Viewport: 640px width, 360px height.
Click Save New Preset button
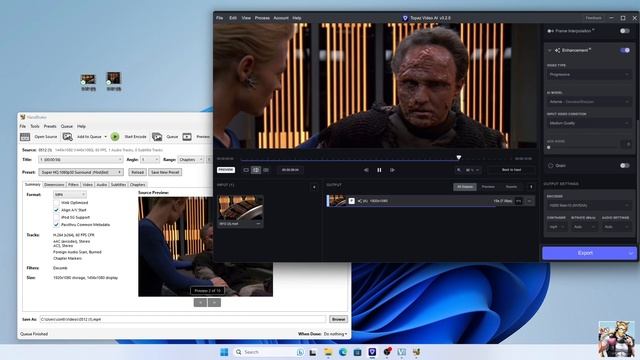coord(165,172)
